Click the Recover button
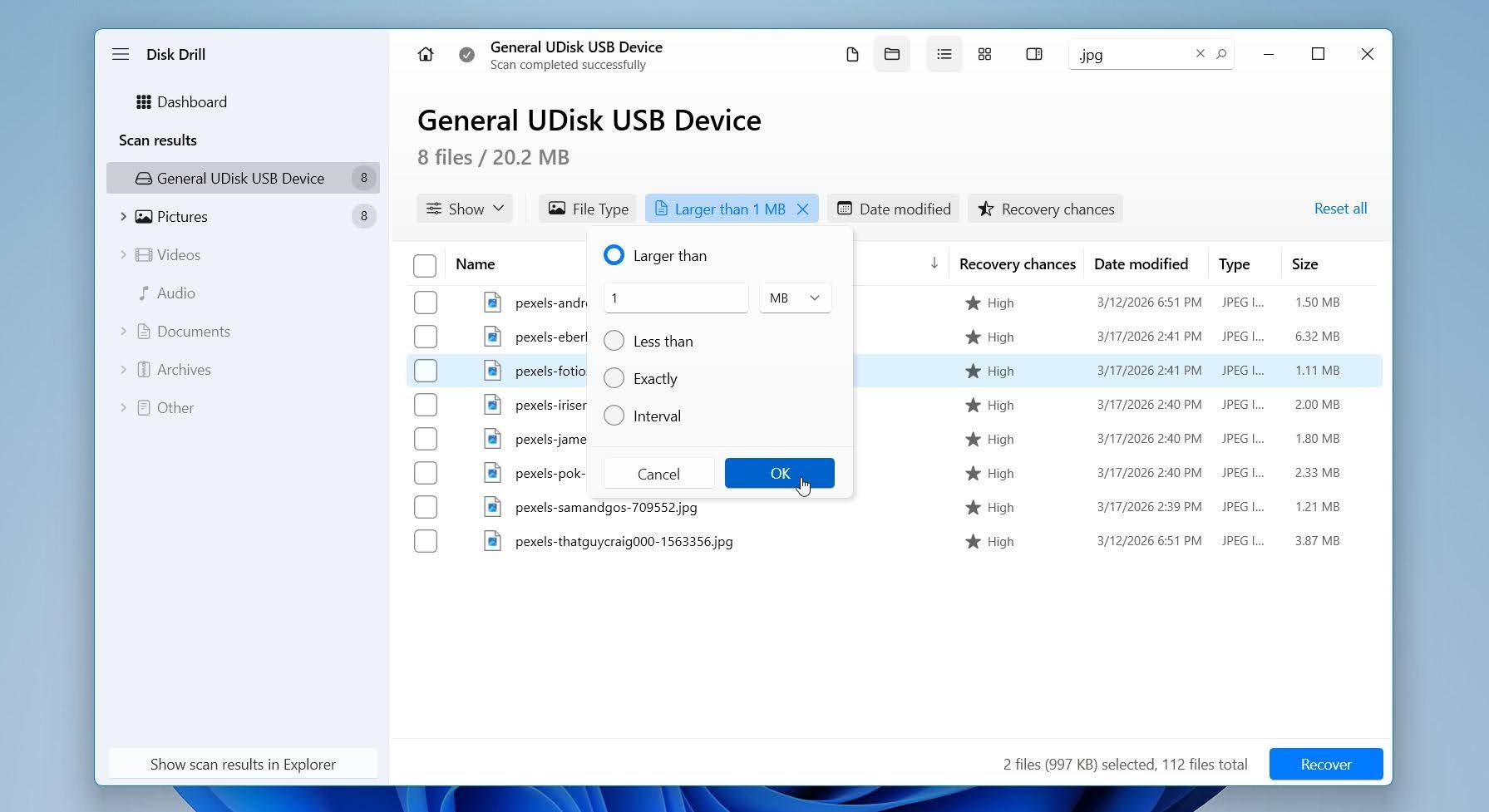Screen dimensions: 1489x812 [x=1326, y=764]
